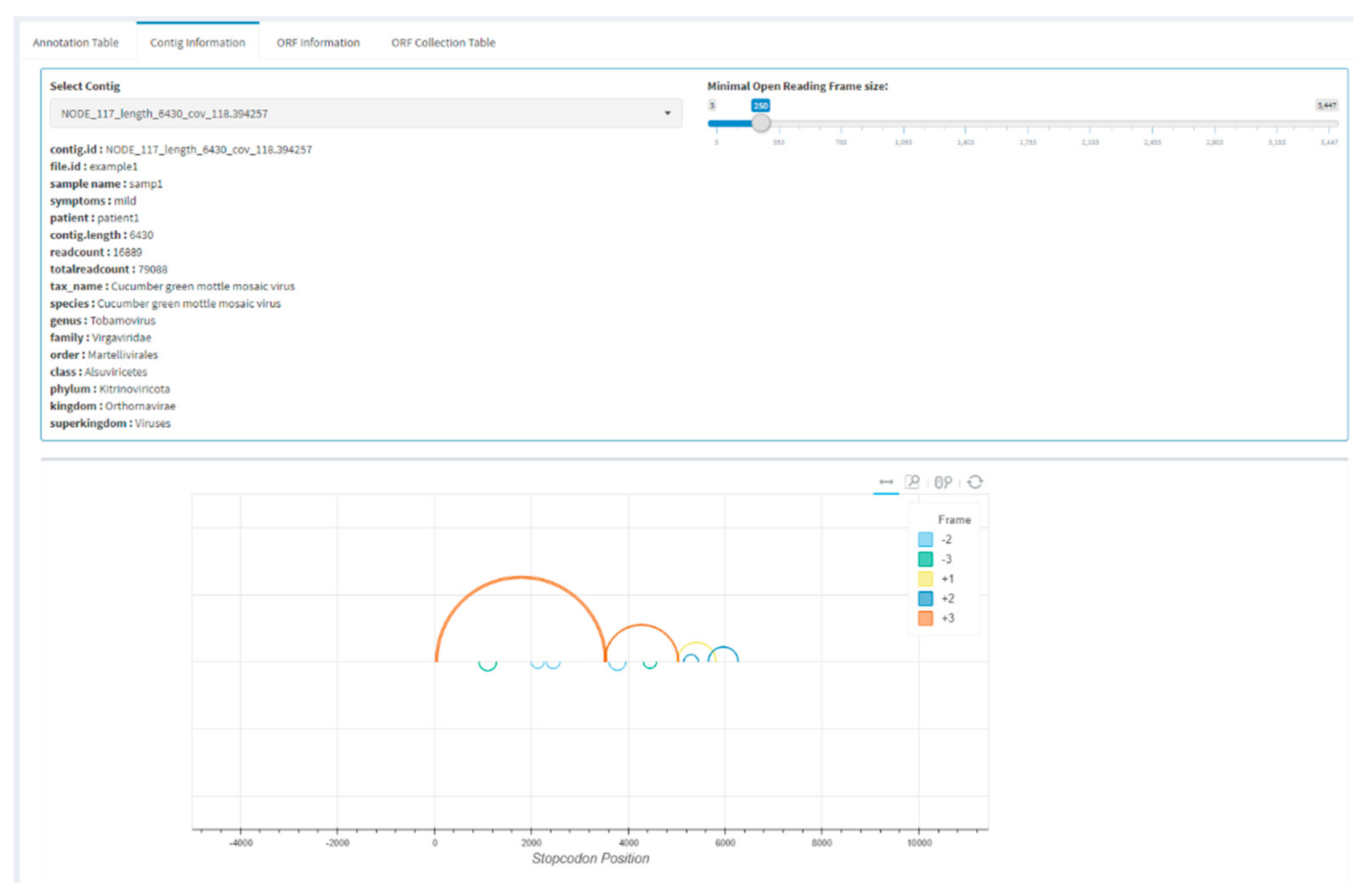
Task: Click the large orange +3 frame arc
Action: 520,577
